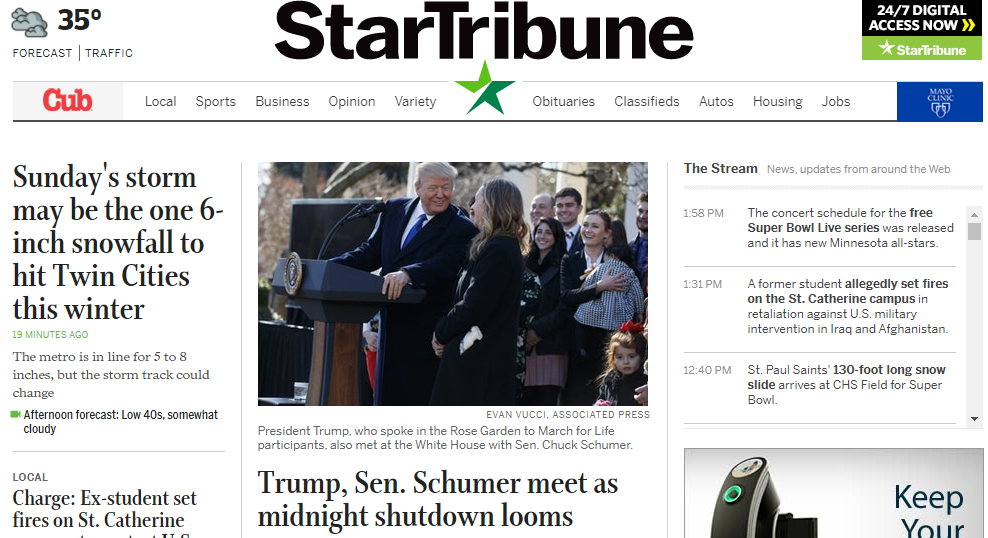Open the TRAFFIC link
988x538 pixels.
[x=109, y=53]
